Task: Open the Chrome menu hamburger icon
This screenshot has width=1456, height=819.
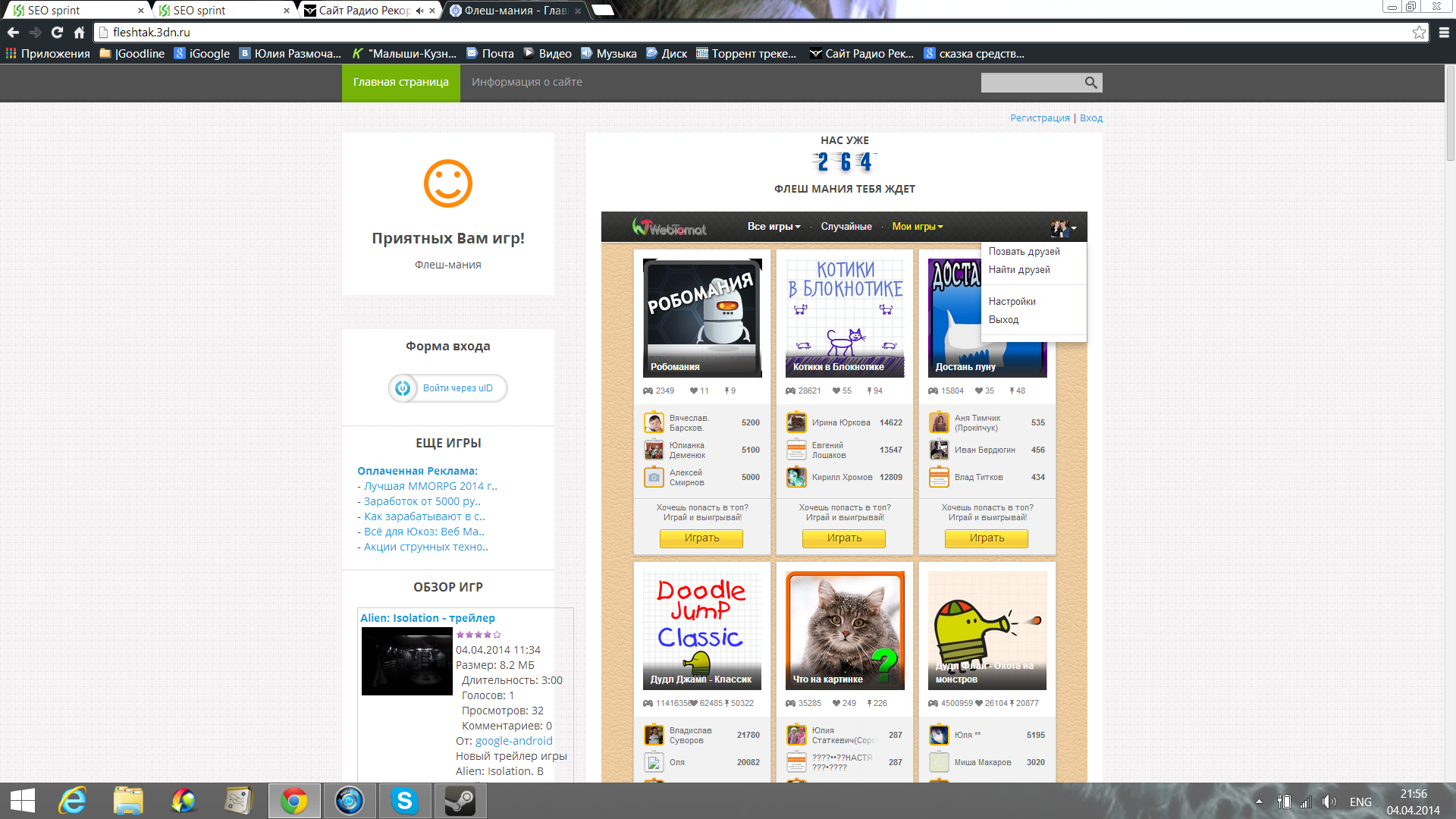Action: click(1444, 33)
